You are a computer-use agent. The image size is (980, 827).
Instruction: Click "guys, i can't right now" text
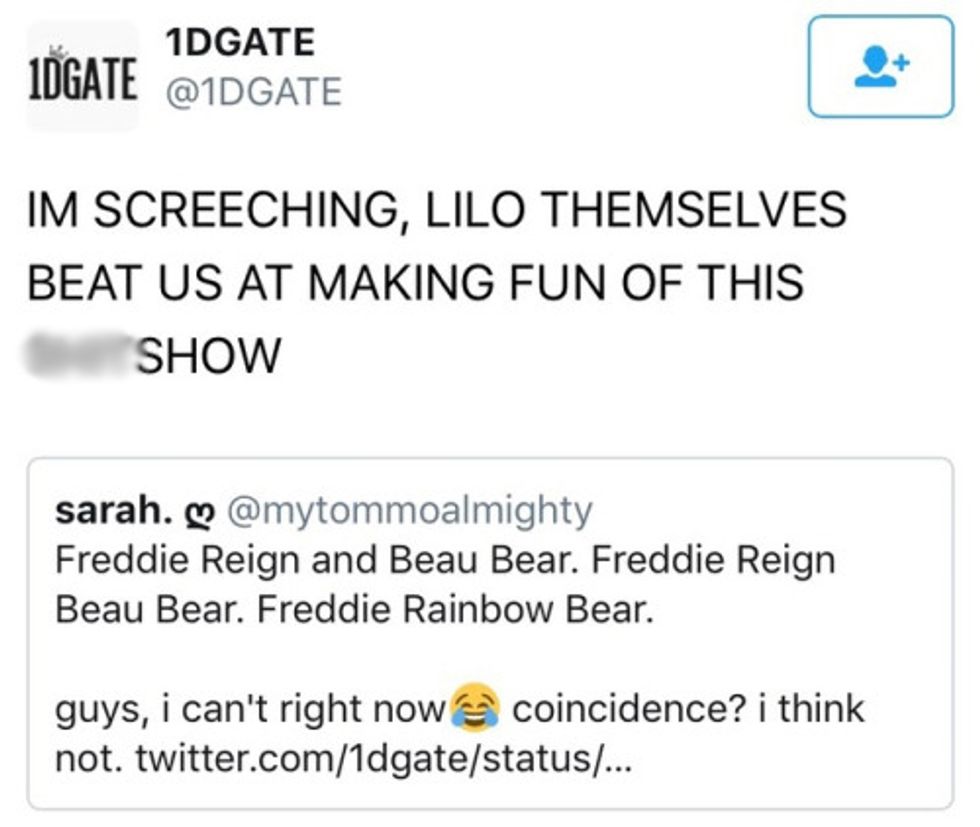click(x=250, y=711)
